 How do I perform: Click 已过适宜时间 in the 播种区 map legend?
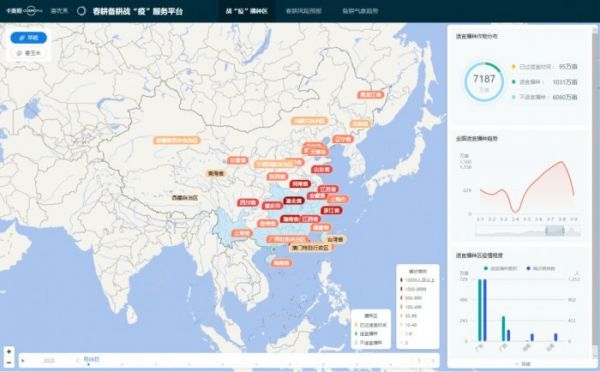click(x=371, y=325)
